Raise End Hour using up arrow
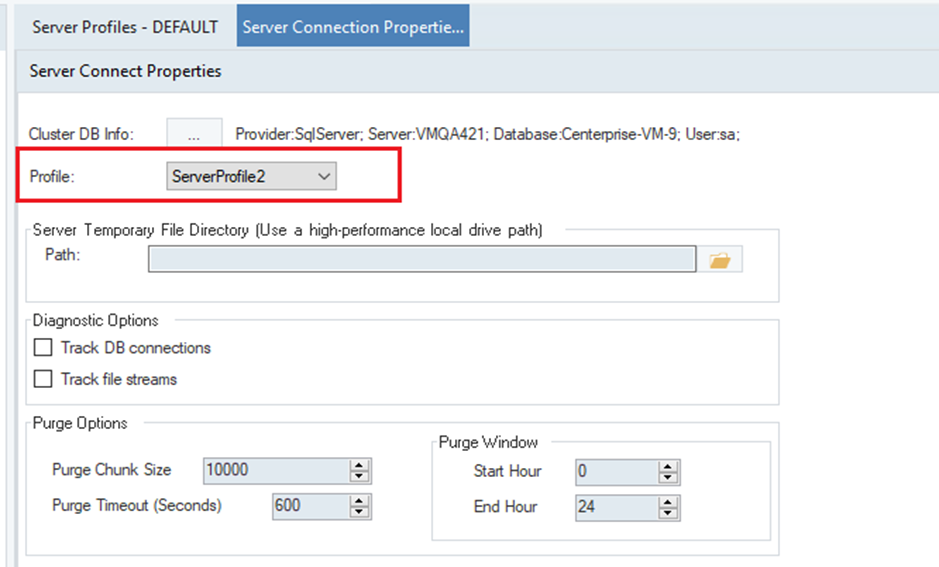This screenshot has height=567, width=939. (668, 502)
